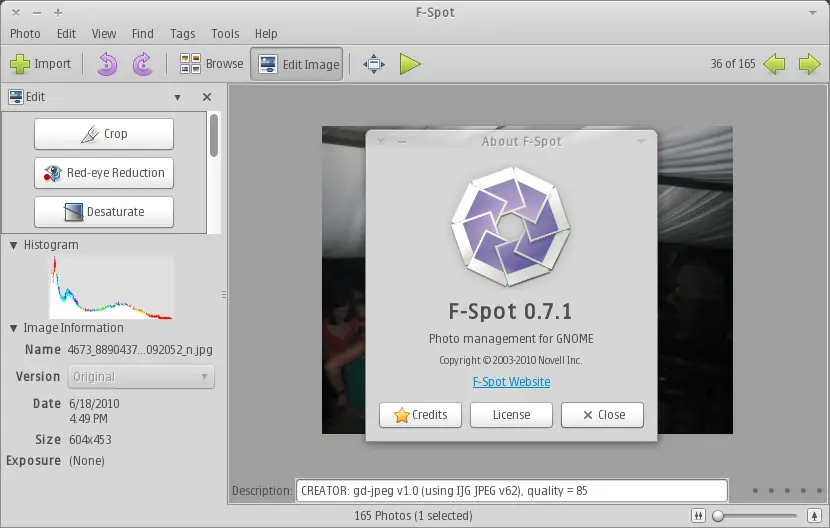Open the Version combo box
The width and height of the screenshot is (830, 528).
pos(141,377)
